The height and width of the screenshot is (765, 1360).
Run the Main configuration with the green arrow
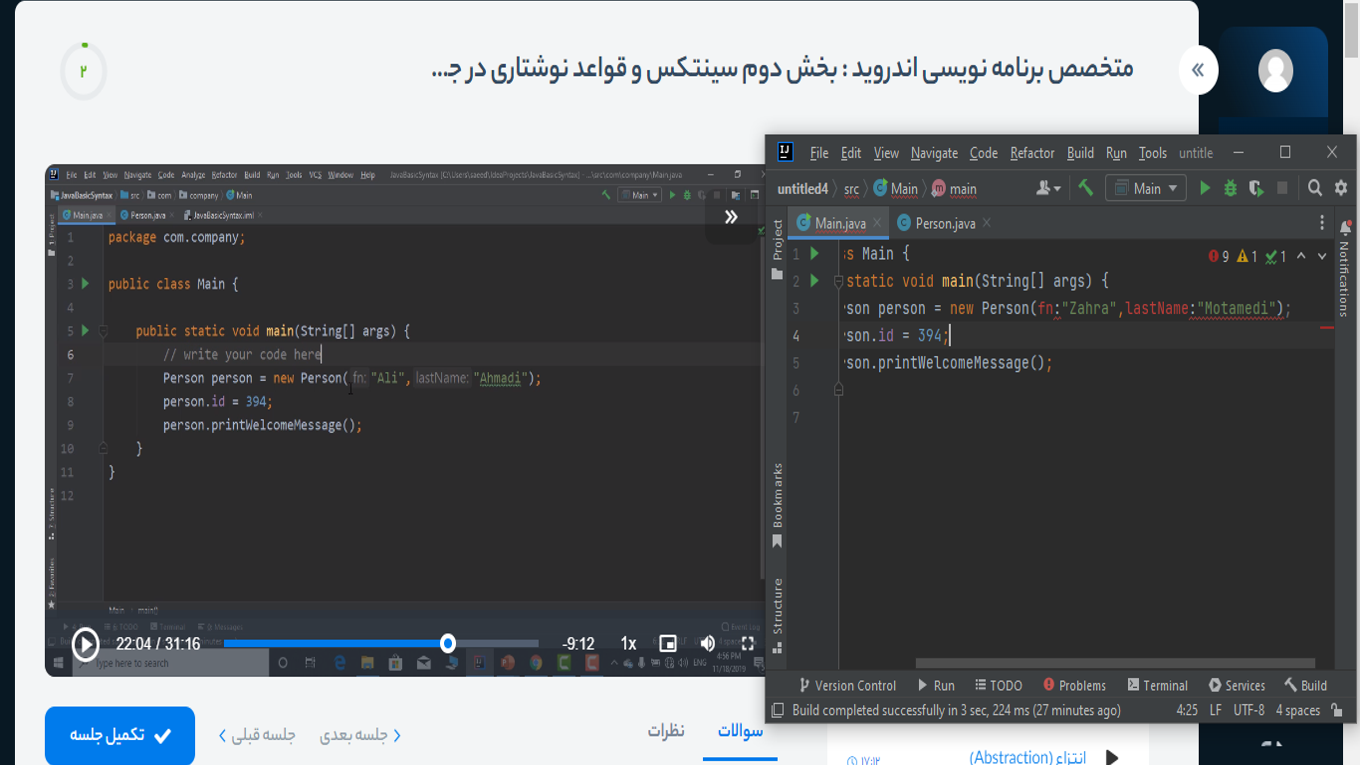click(x=1204, y=188)
